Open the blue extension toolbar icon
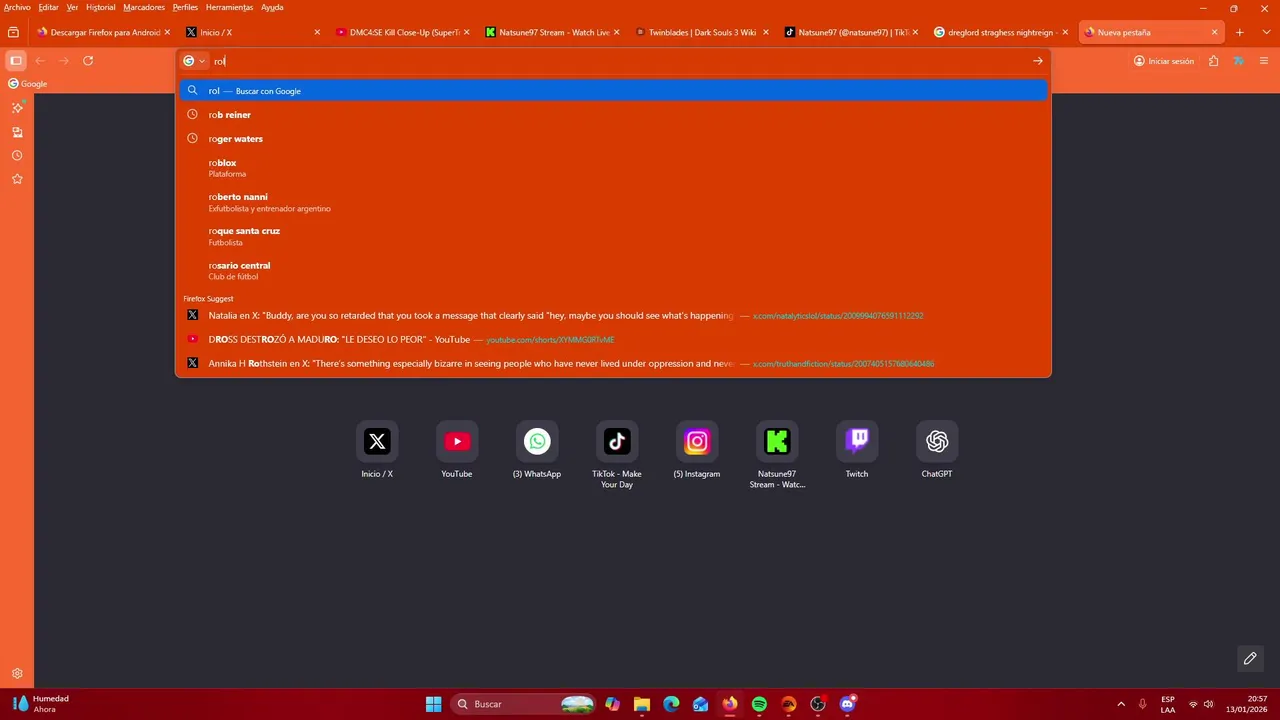Viewport: 1280px width, 720px height. point(1238,61)
